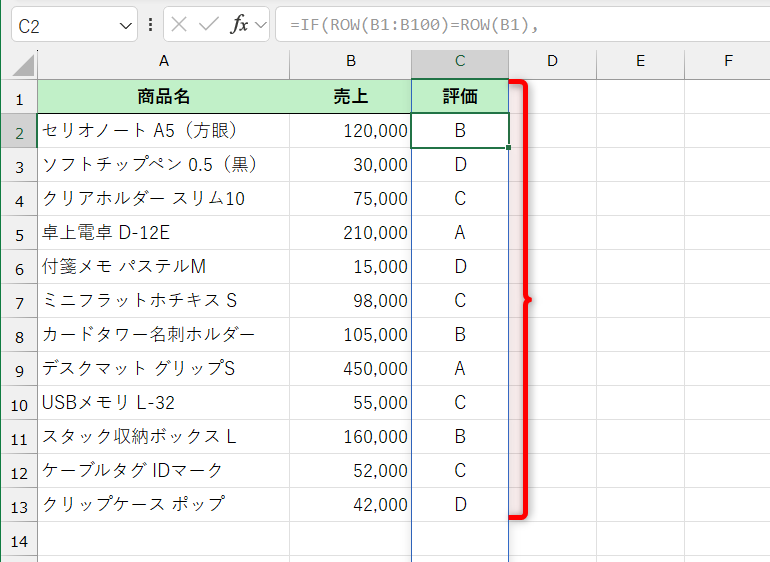Select row 8 header
The image size is (770, 562).
point(19,335)
